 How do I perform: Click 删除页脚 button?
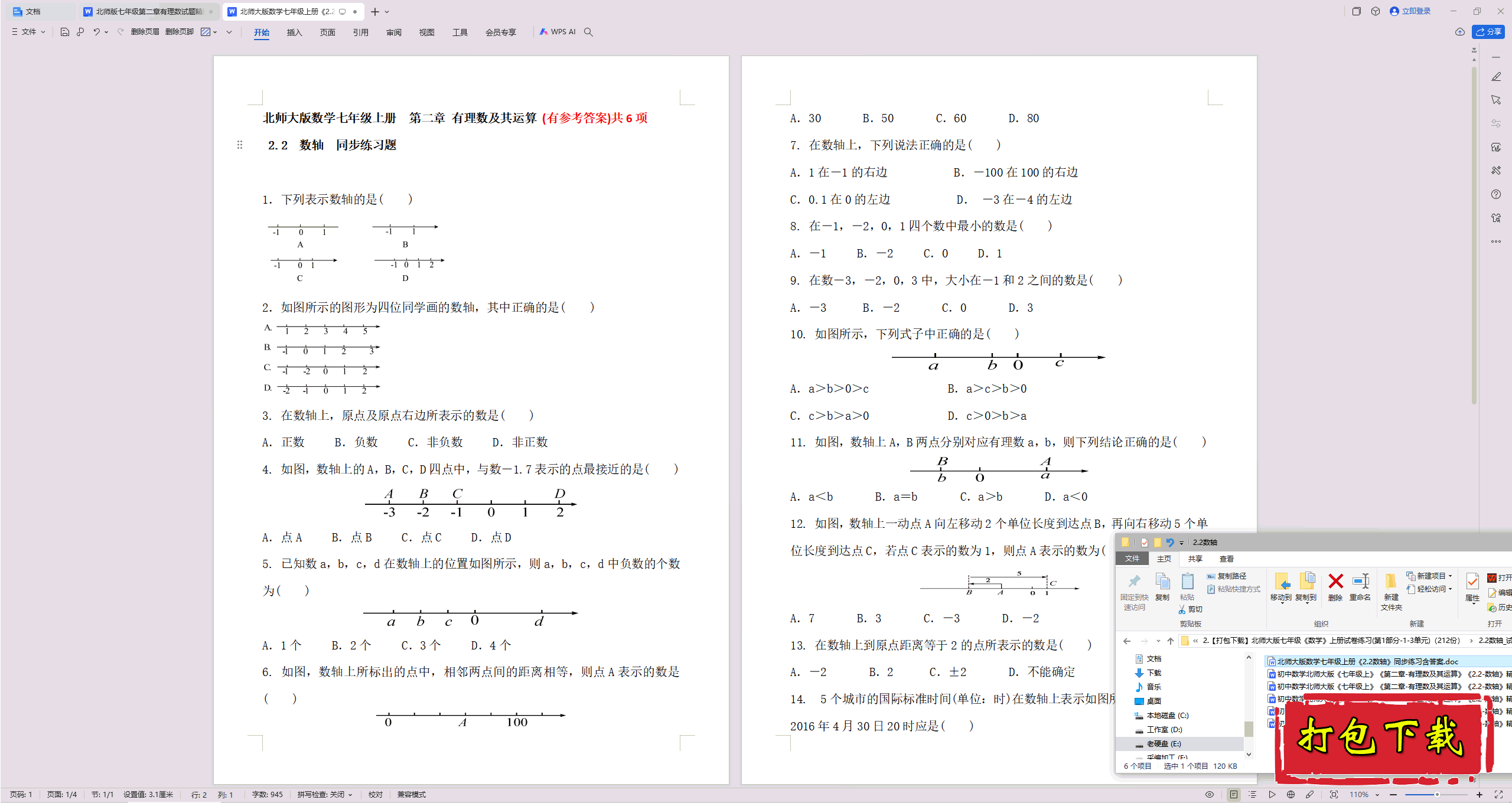coord(180,32)
